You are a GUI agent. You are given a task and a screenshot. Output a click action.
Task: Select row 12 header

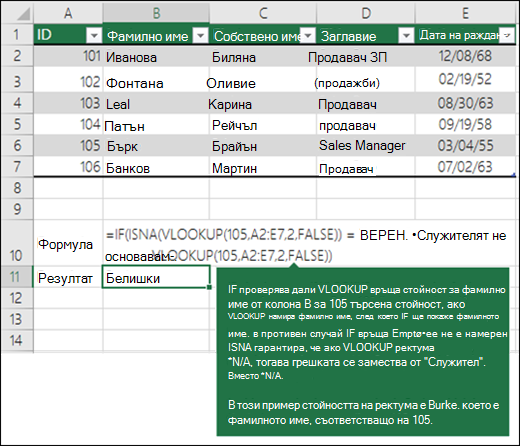17,298
